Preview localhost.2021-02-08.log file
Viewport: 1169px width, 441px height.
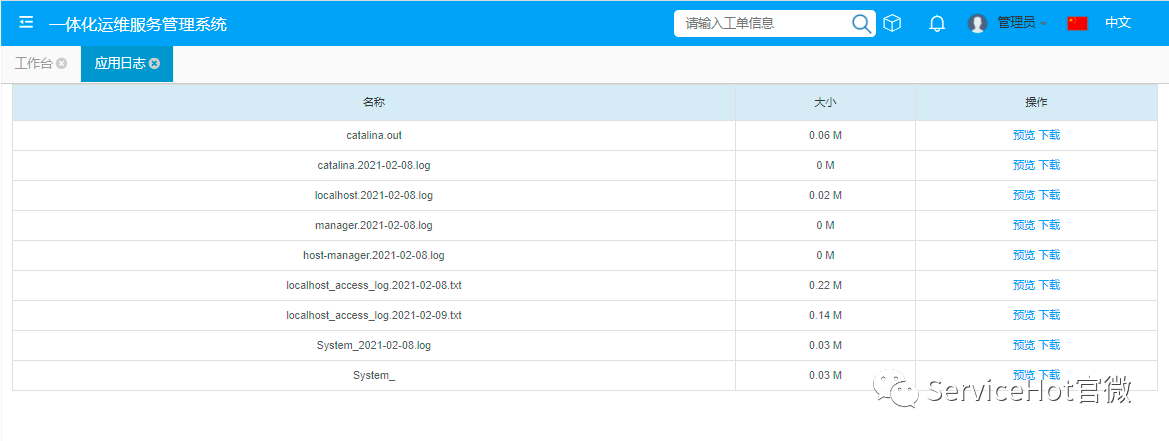point(1024,195)
